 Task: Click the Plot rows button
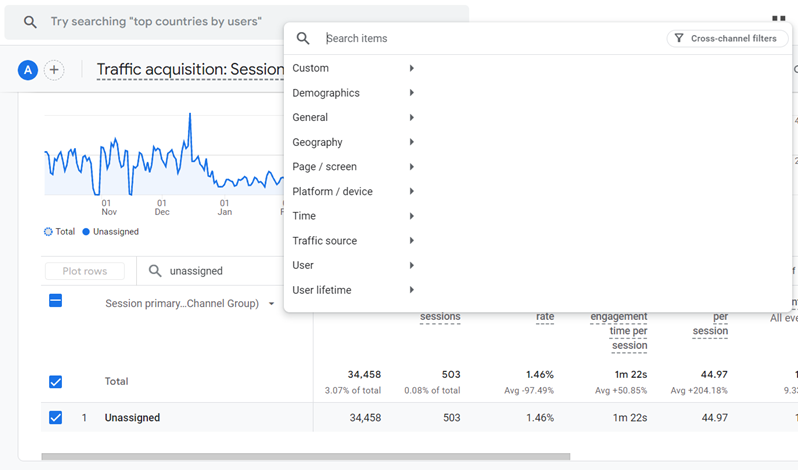coord(85,271)
